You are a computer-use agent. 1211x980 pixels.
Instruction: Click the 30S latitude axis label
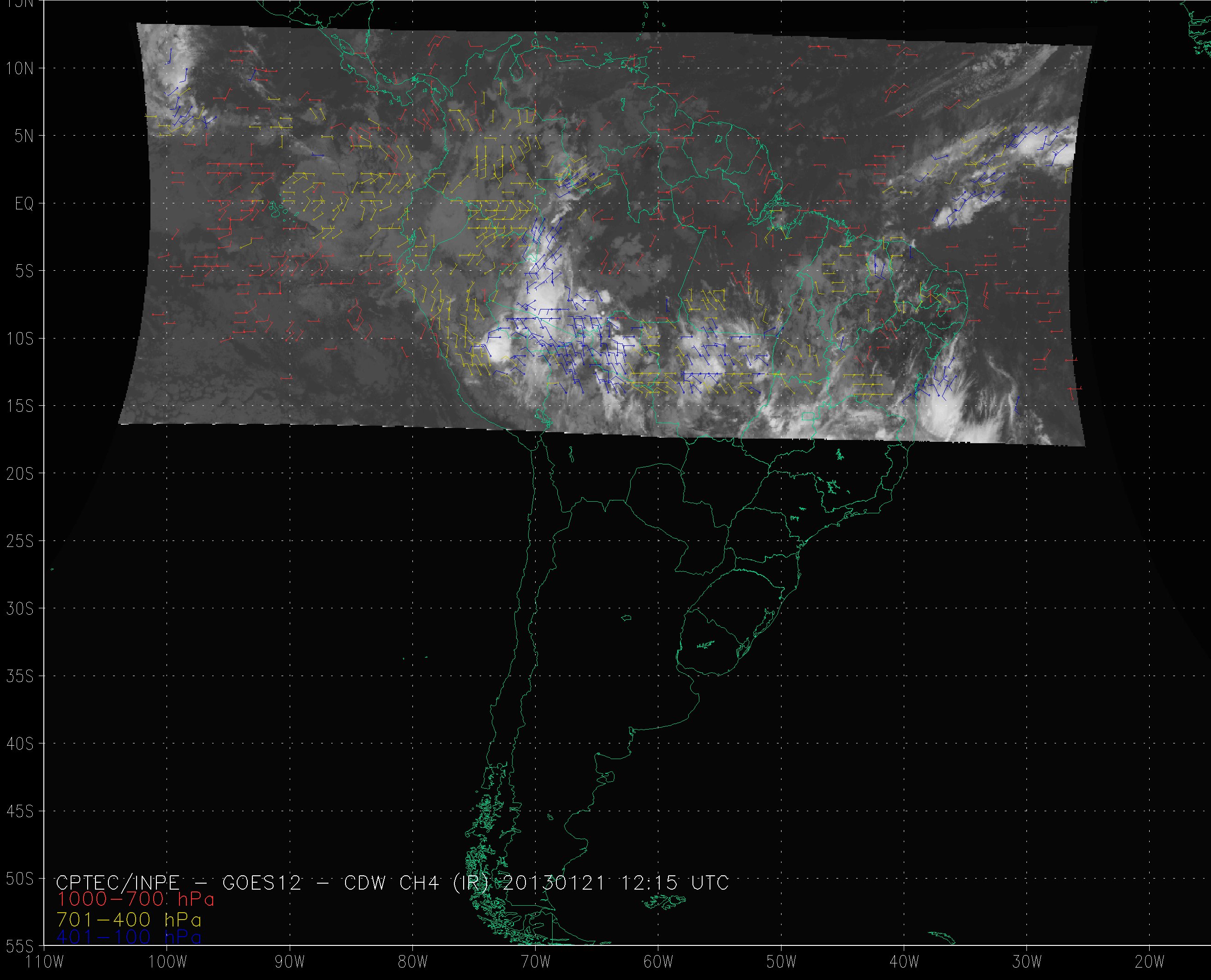(x=20, y=609)
